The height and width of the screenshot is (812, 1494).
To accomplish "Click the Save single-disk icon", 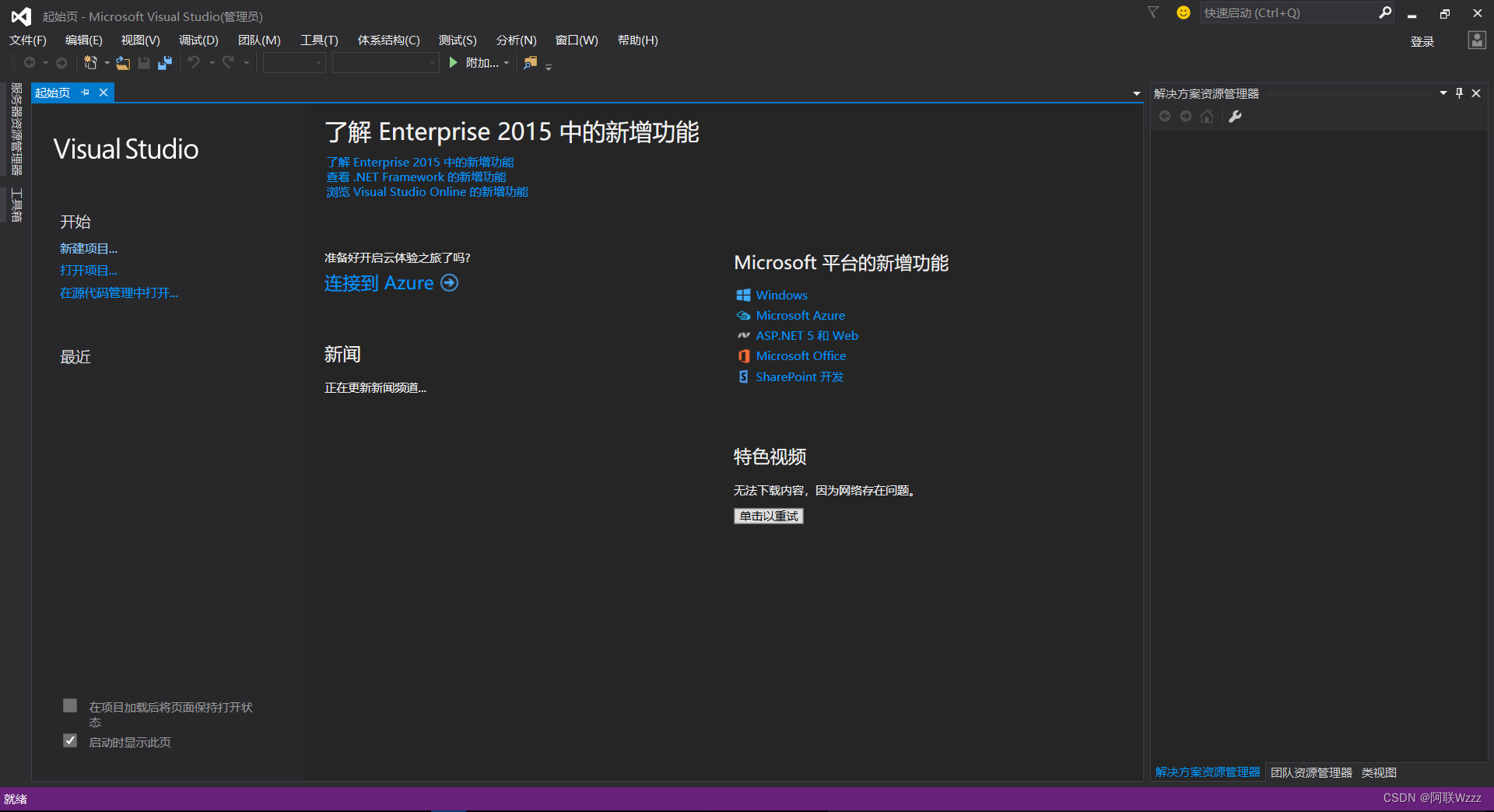I will [144, 63].
